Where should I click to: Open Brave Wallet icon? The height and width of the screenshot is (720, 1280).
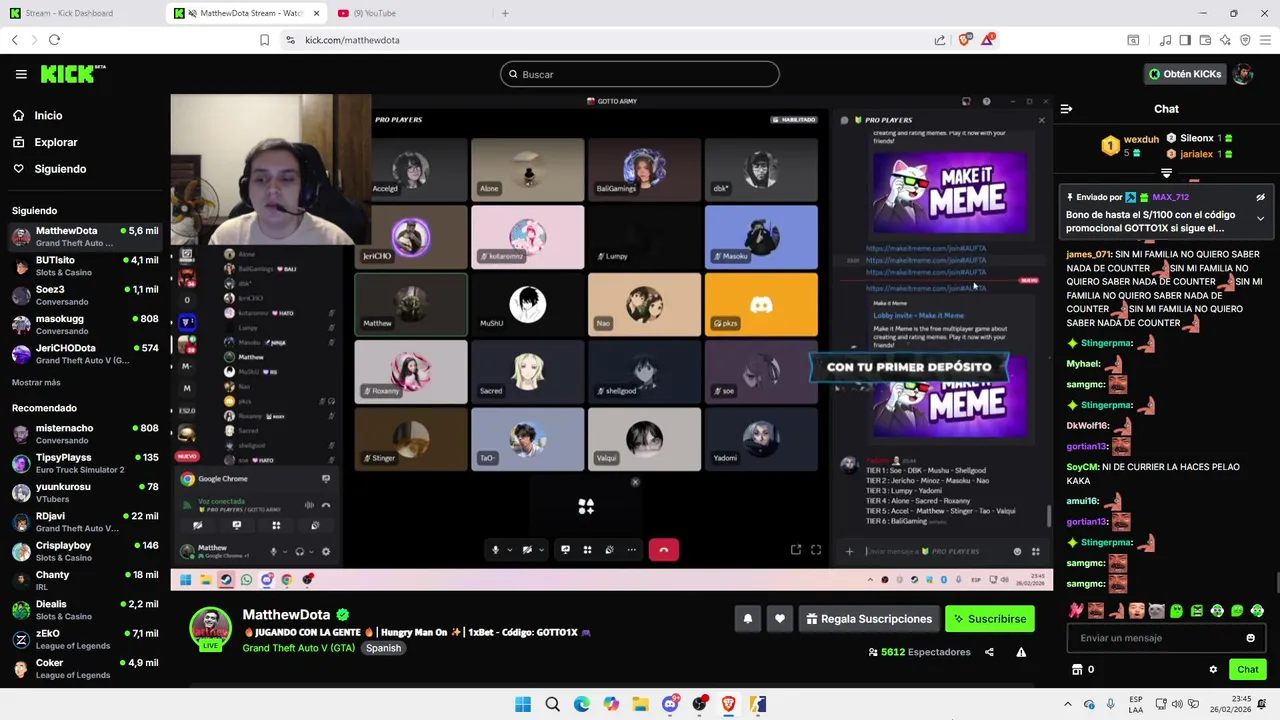pyautogui.click(x=1205, y=40)
